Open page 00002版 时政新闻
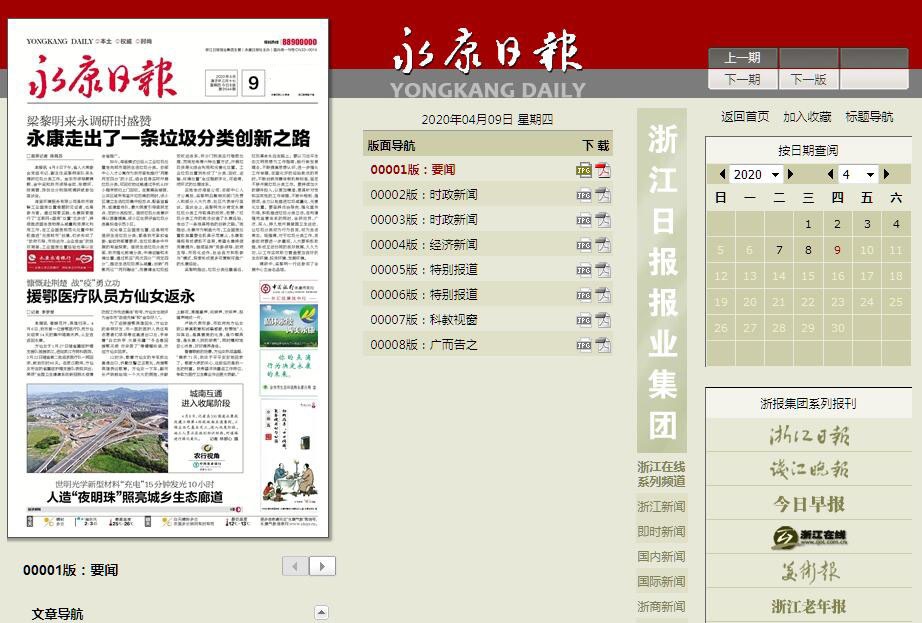The width and height of the screenshot is (922, 623). pos(424,195)
